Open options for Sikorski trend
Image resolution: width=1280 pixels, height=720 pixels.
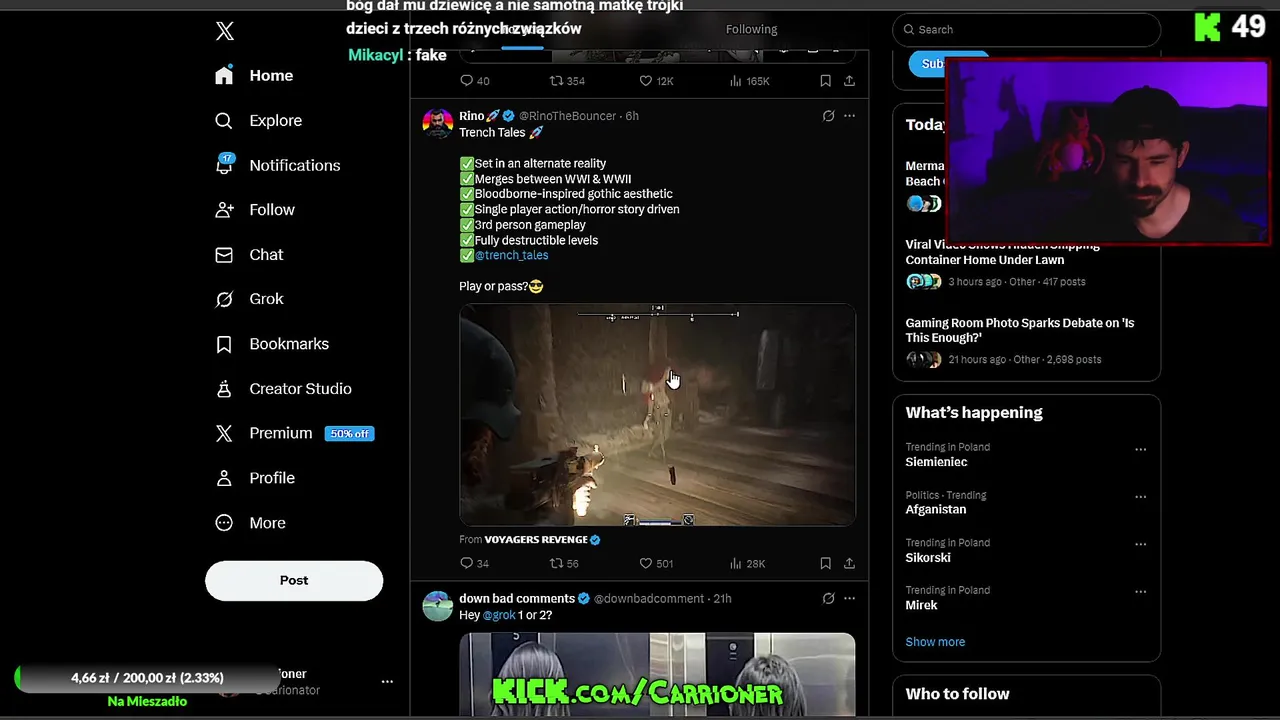[1140, 545]
